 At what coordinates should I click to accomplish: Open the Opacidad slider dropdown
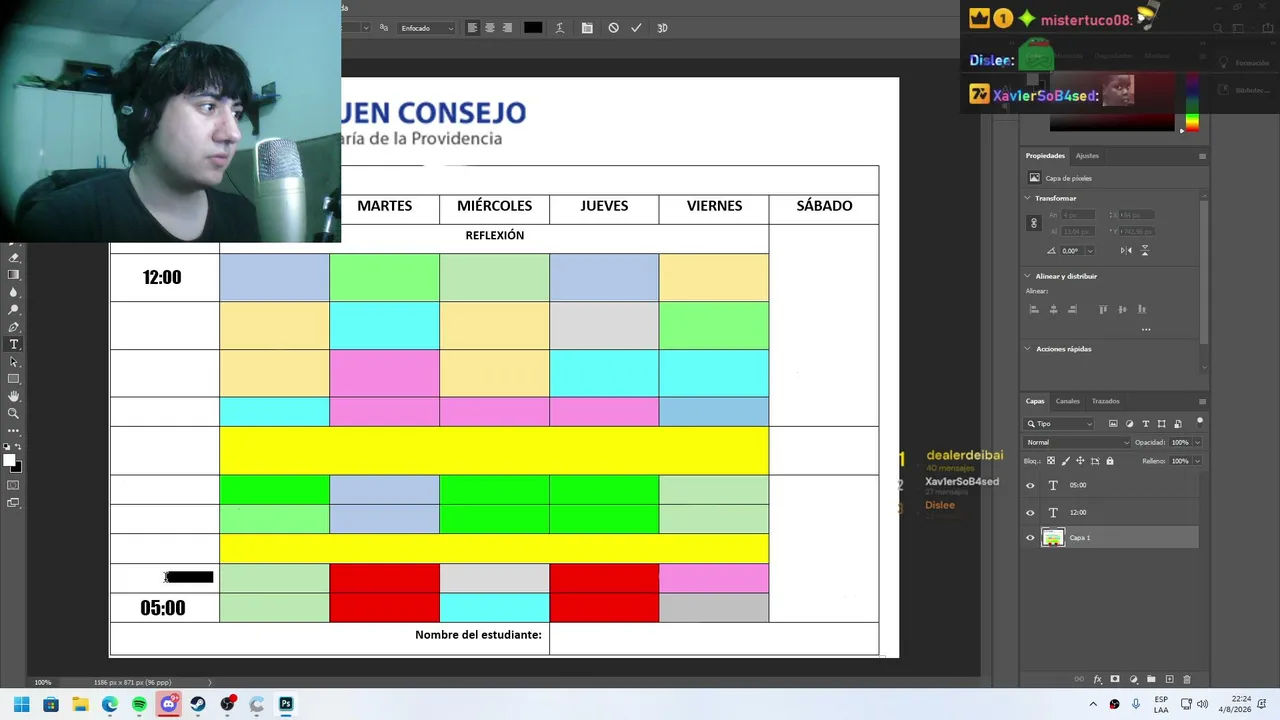pyautogui.click(x=1197, y=442)
